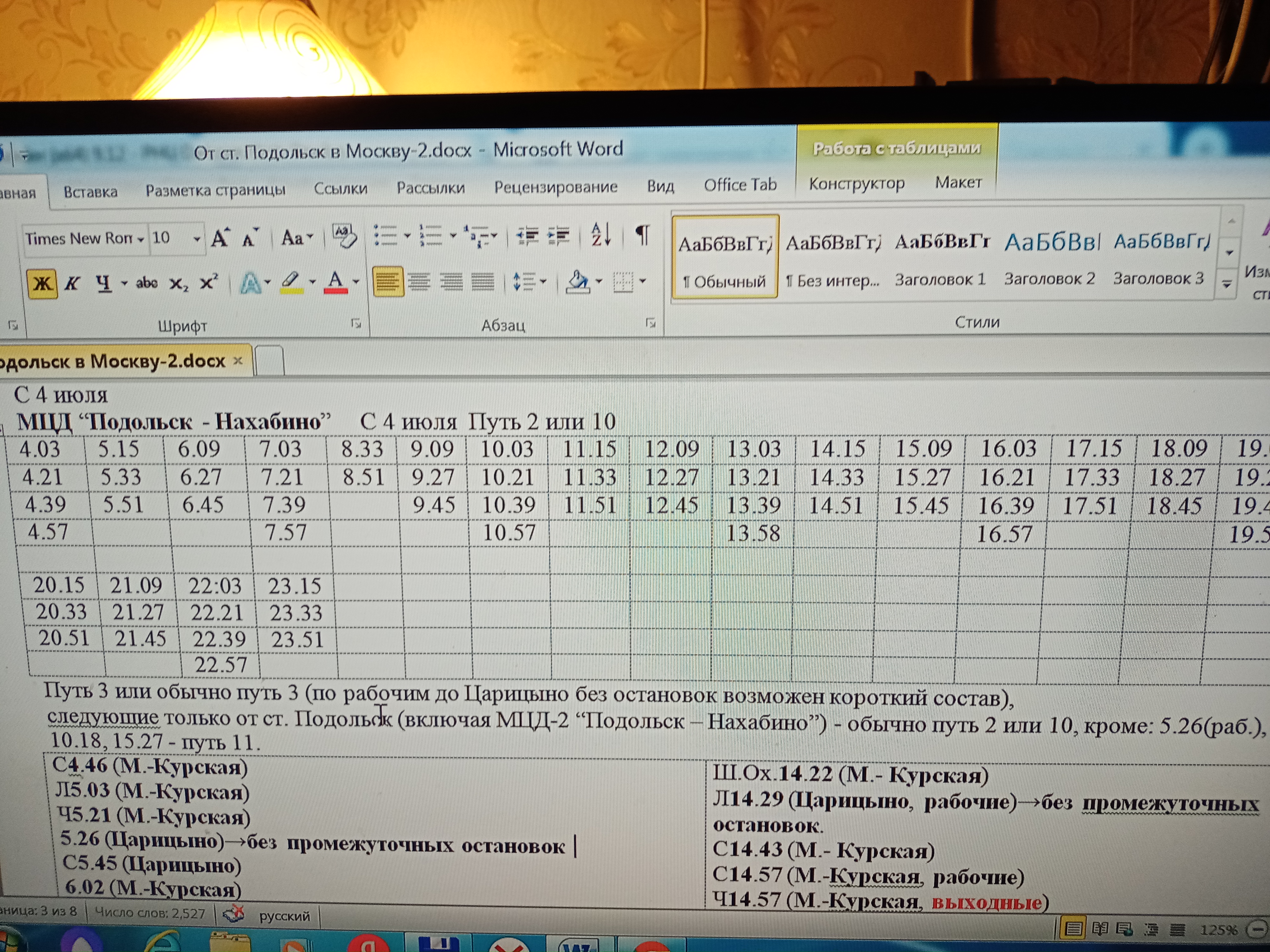Open the font size dropdown
This screenshot has width=1270, height=952.
click(x=196, y=239)
